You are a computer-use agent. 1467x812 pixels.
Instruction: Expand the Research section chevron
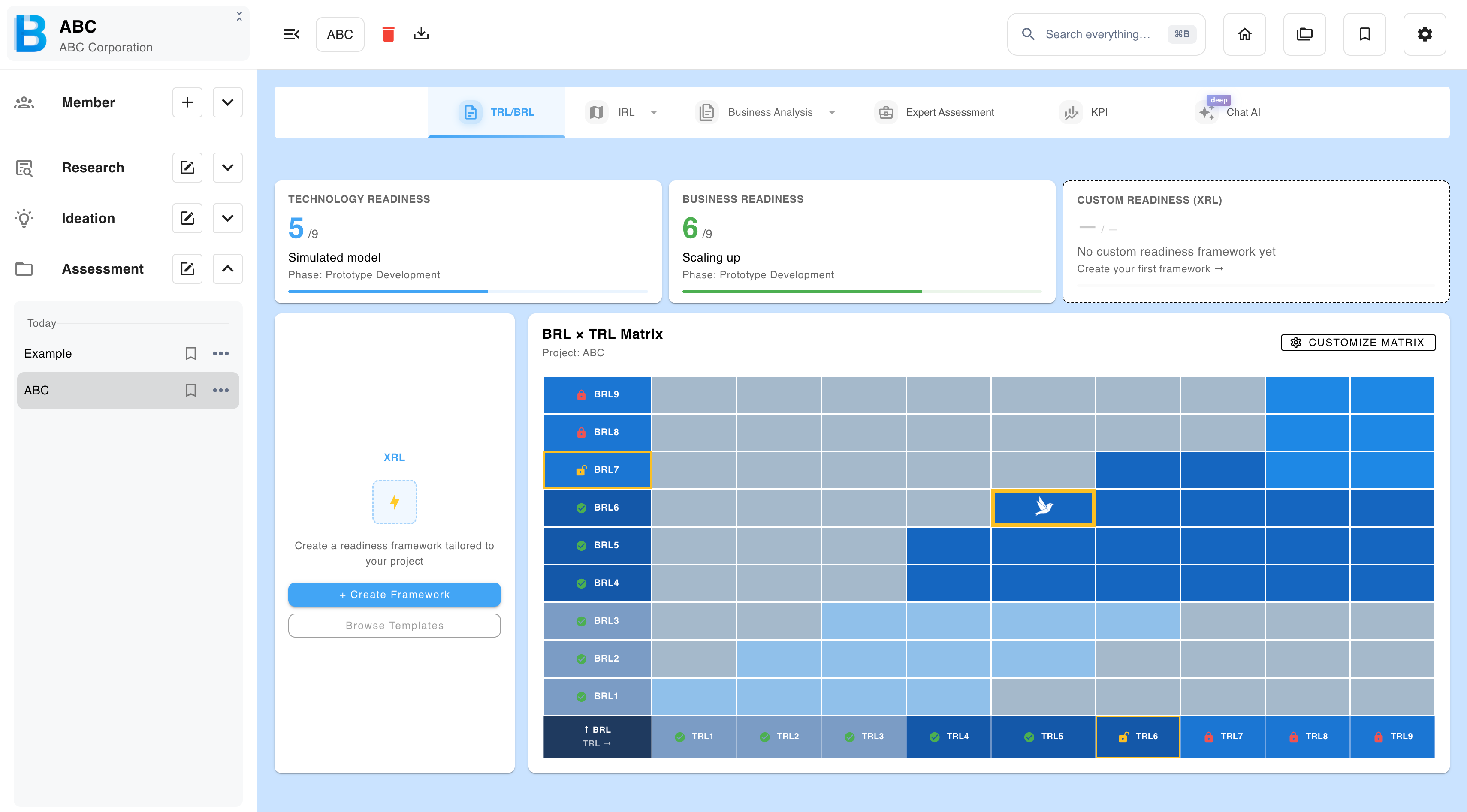coord(227,167)
